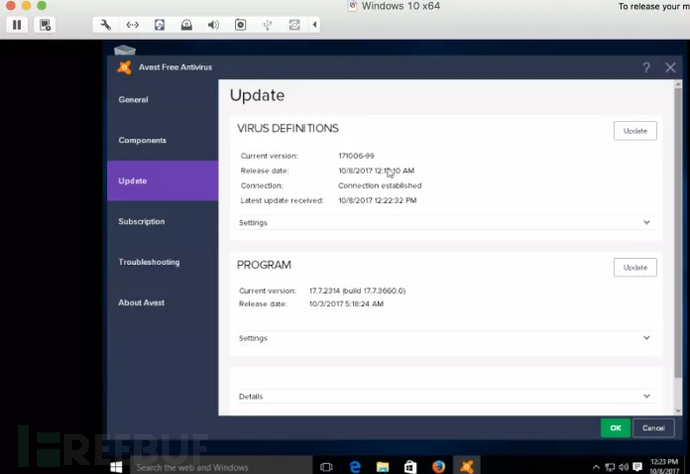The width and height of the screenshot is (690, 474).
Task: Take a VM snapshot from toolbar
Action: tap(45, 25)
